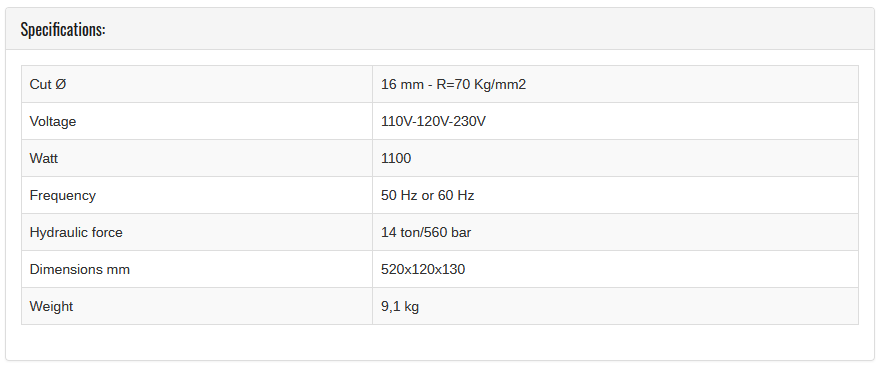The width and height of the screenshot is (884, 371).
Task: Select the Weight row label
Action: [51, 306]
